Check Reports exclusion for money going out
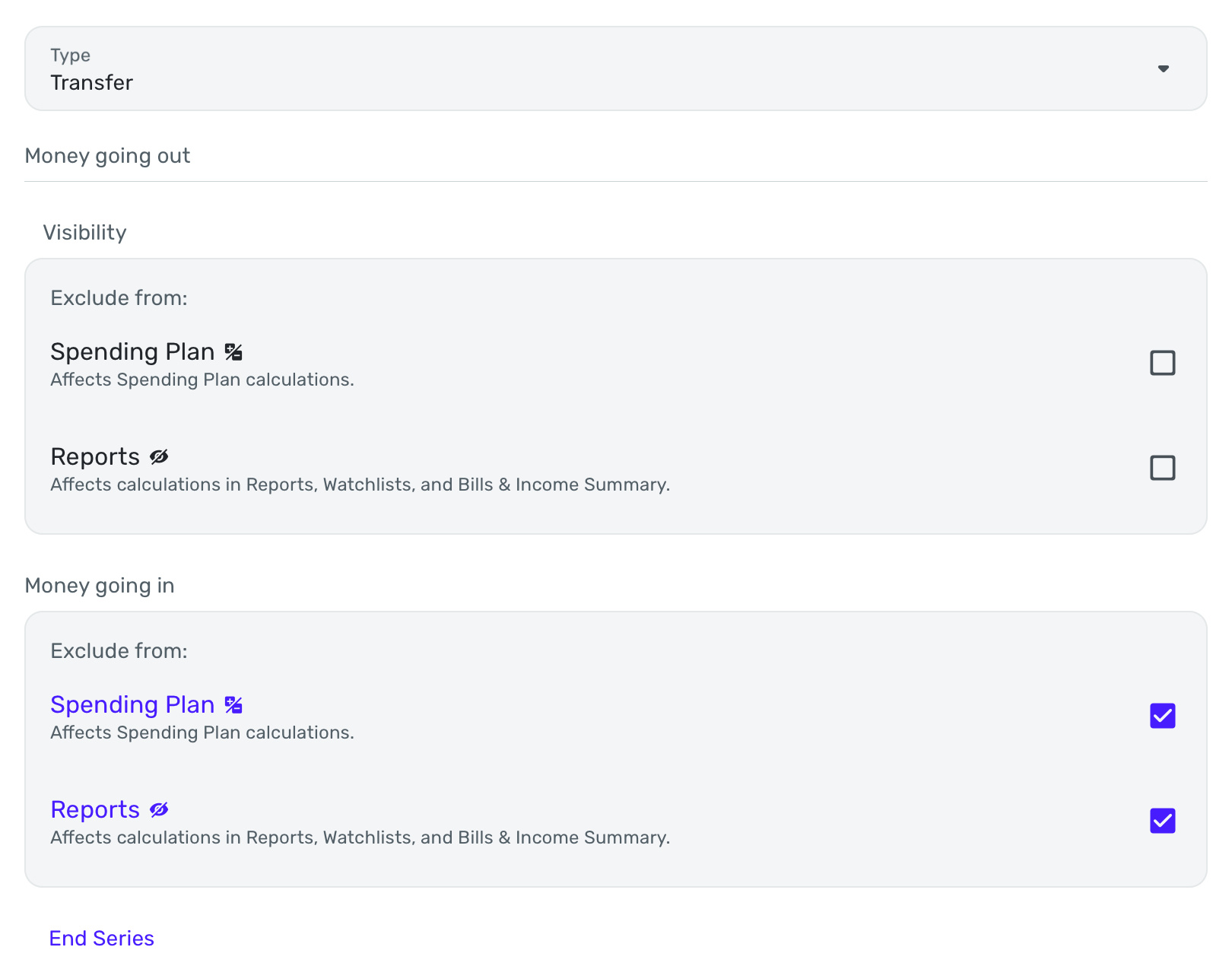The width and height of the screenshot is (1232, 963). 1162,468
